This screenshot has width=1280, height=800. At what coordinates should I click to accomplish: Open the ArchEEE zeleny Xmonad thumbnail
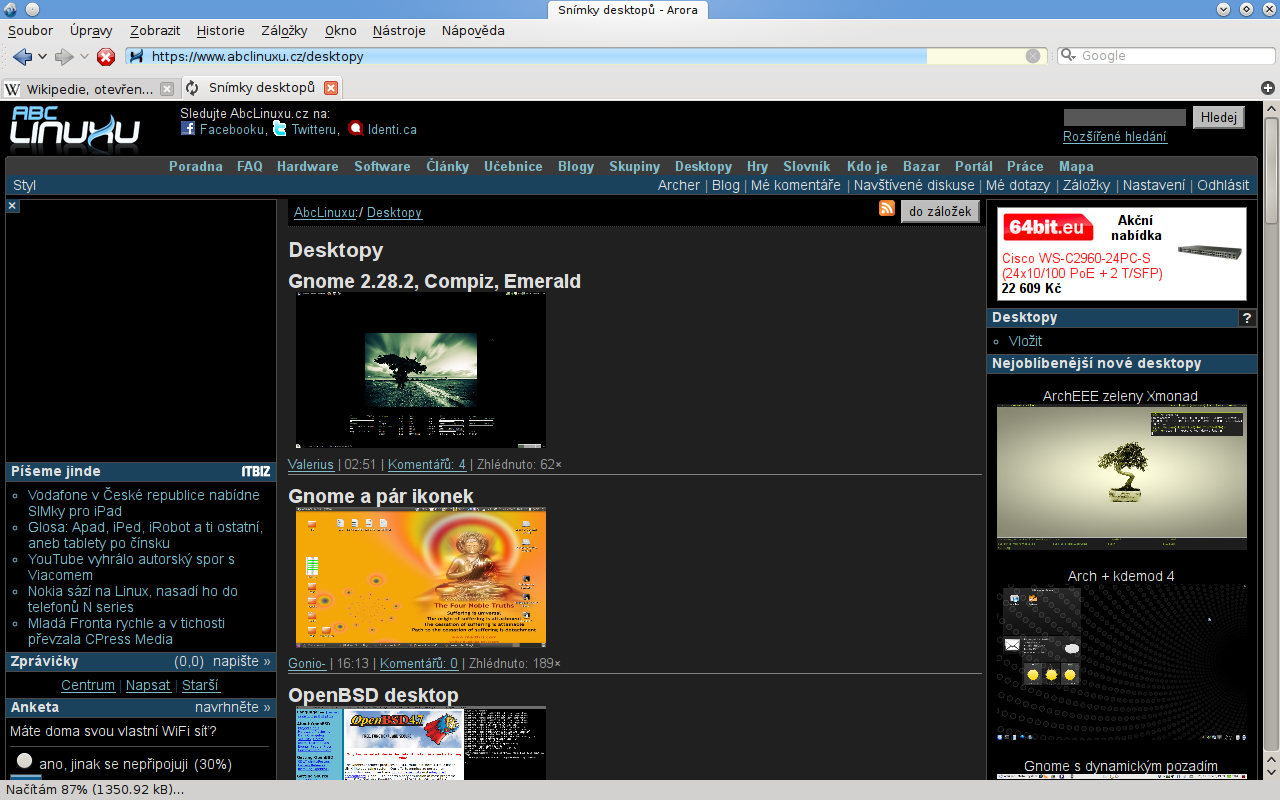tap(1122, 477)
